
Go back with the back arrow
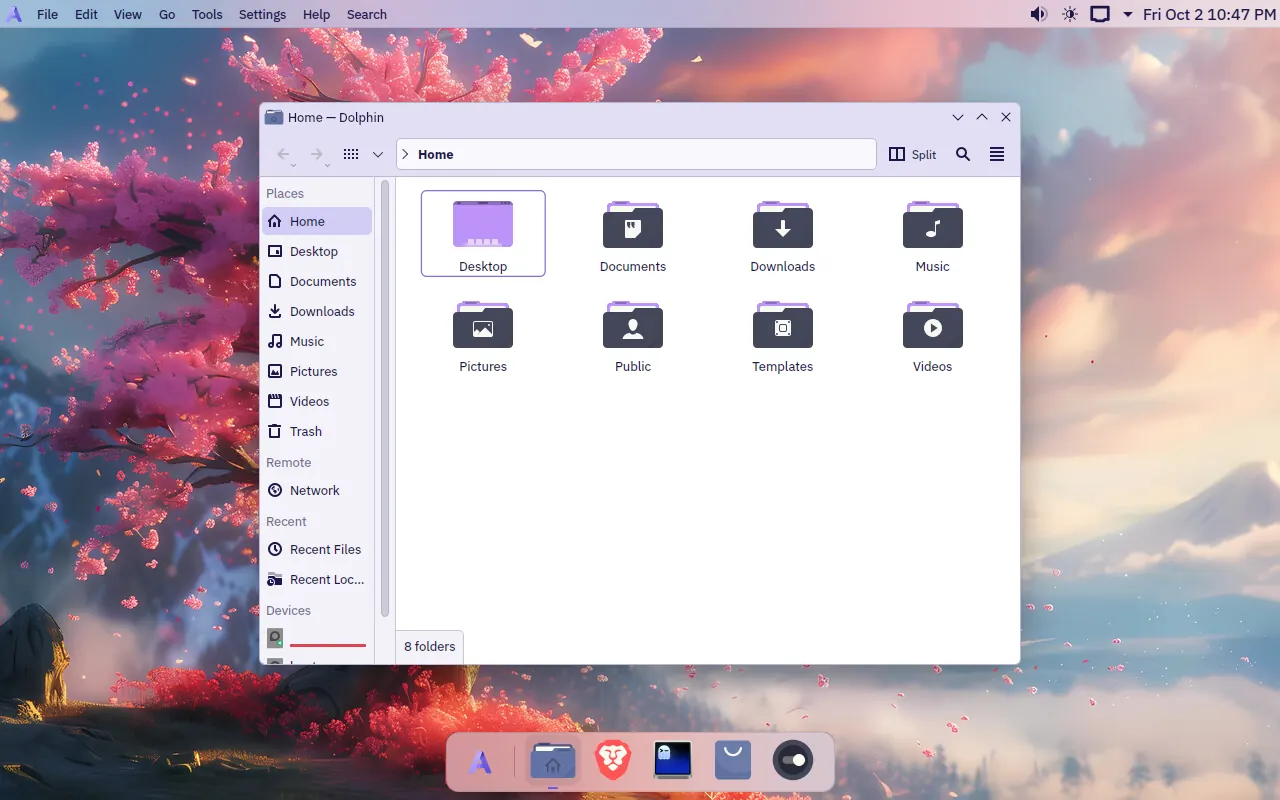(284, 154)
